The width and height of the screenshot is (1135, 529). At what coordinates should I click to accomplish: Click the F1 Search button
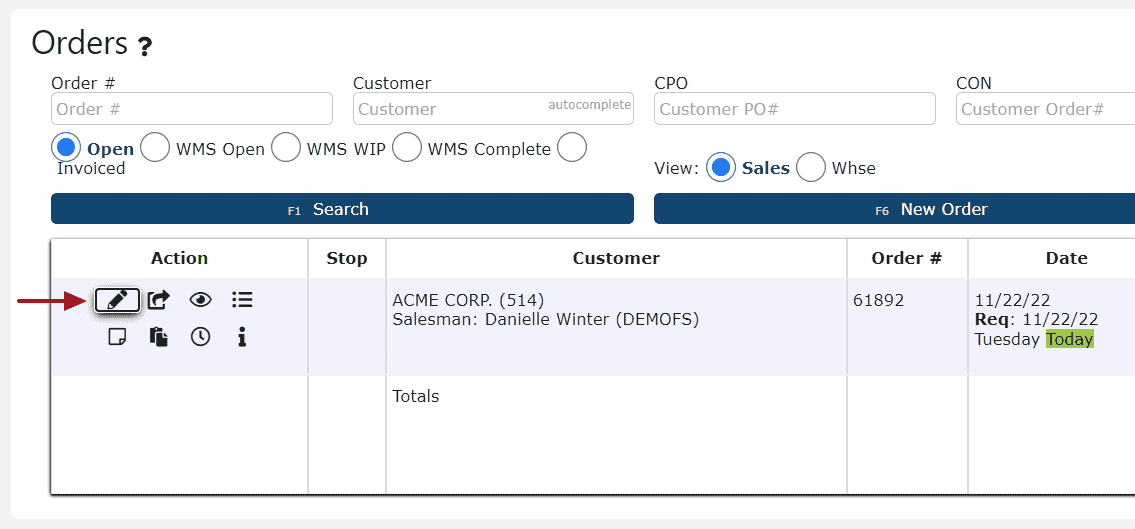(x=342, y=208)
